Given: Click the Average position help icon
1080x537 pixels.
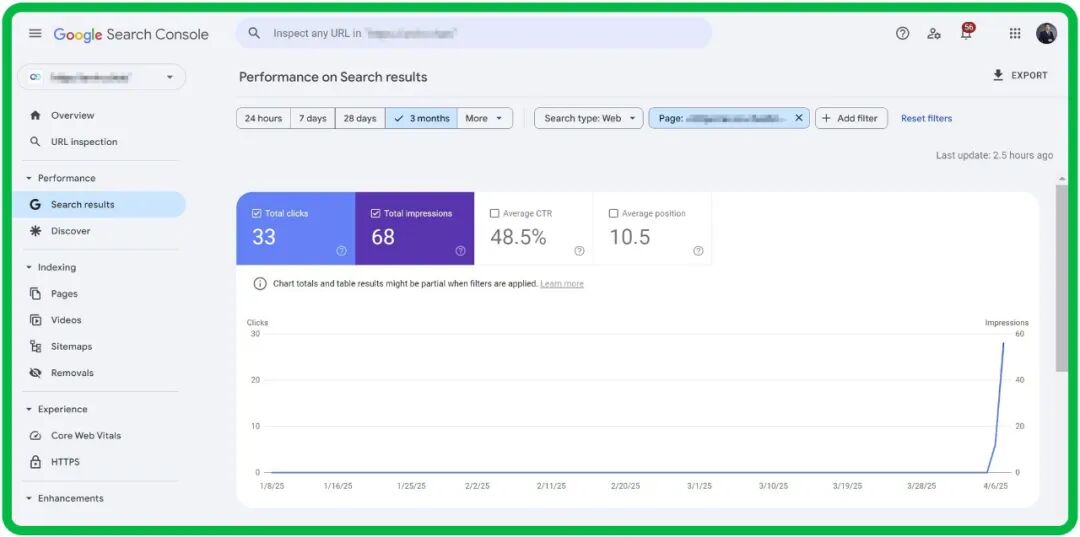Looking at the screenshot, I should click(x=698, y=251).
